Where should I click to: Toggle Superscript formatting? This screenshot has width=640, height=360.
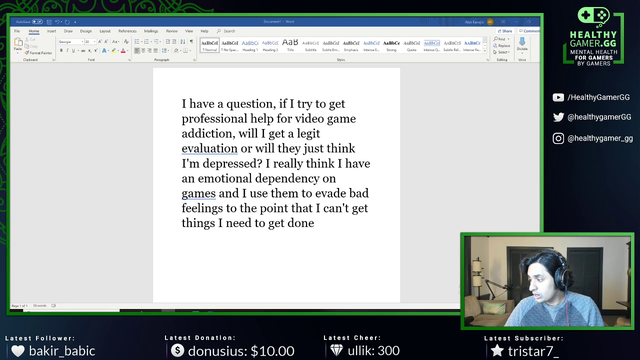click(x=96, y=51)
